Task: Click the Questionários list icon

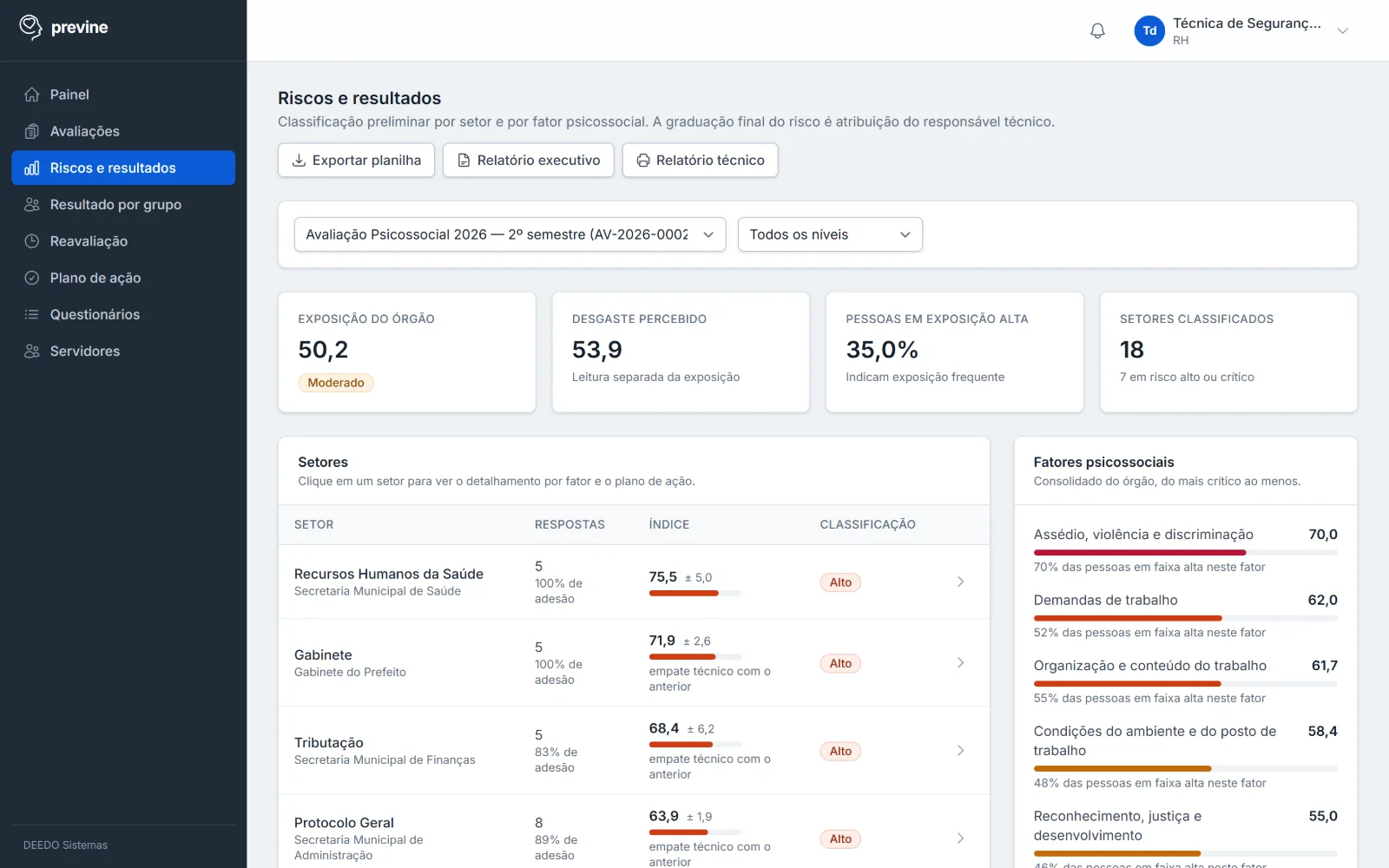Action: click(32, 314)
